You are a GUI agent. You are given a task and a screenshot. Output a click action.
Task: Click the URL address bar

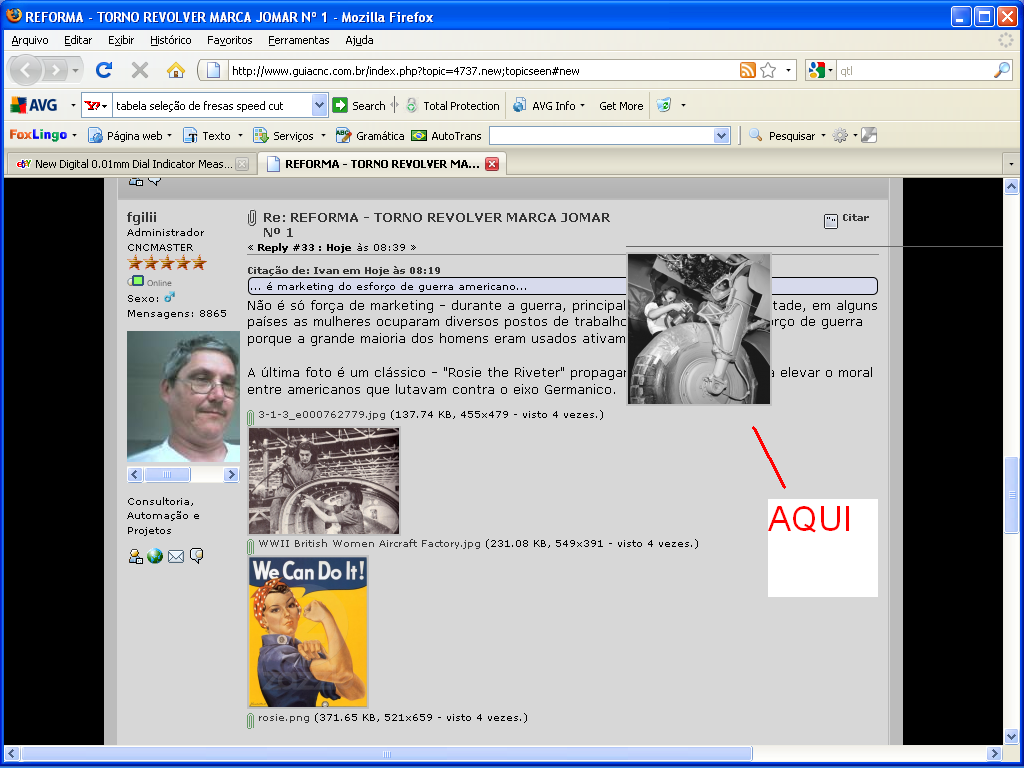pyautogui.click(x=483, y=71)
